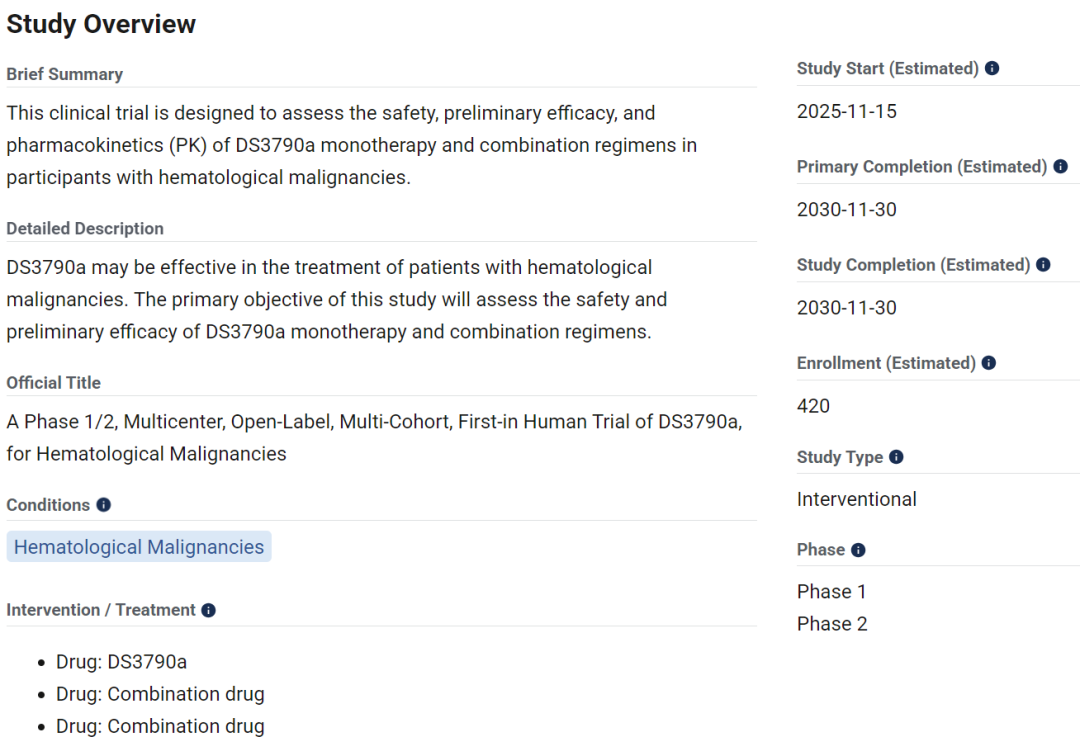Click the Drug: DS3790a list item
The width and height of the screenshot is (1080, 737).
tap(121, 662)
